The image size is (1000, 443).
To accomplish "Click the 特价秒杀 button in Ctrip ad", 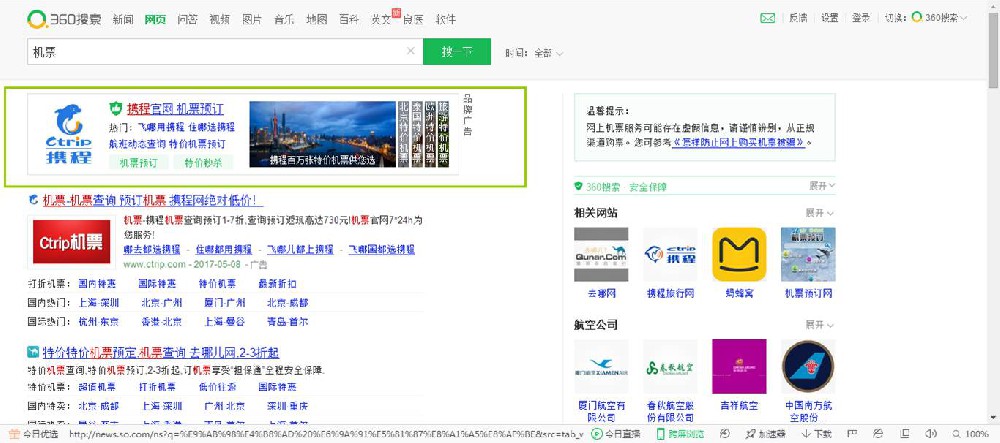I will [203, 163].
